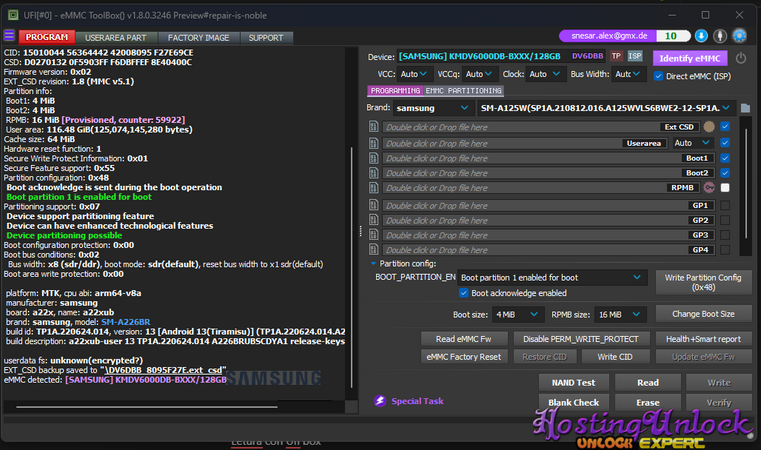Click the Health+Smart report button
Viewport: 761px width, 450px height.
pos(702,339)
